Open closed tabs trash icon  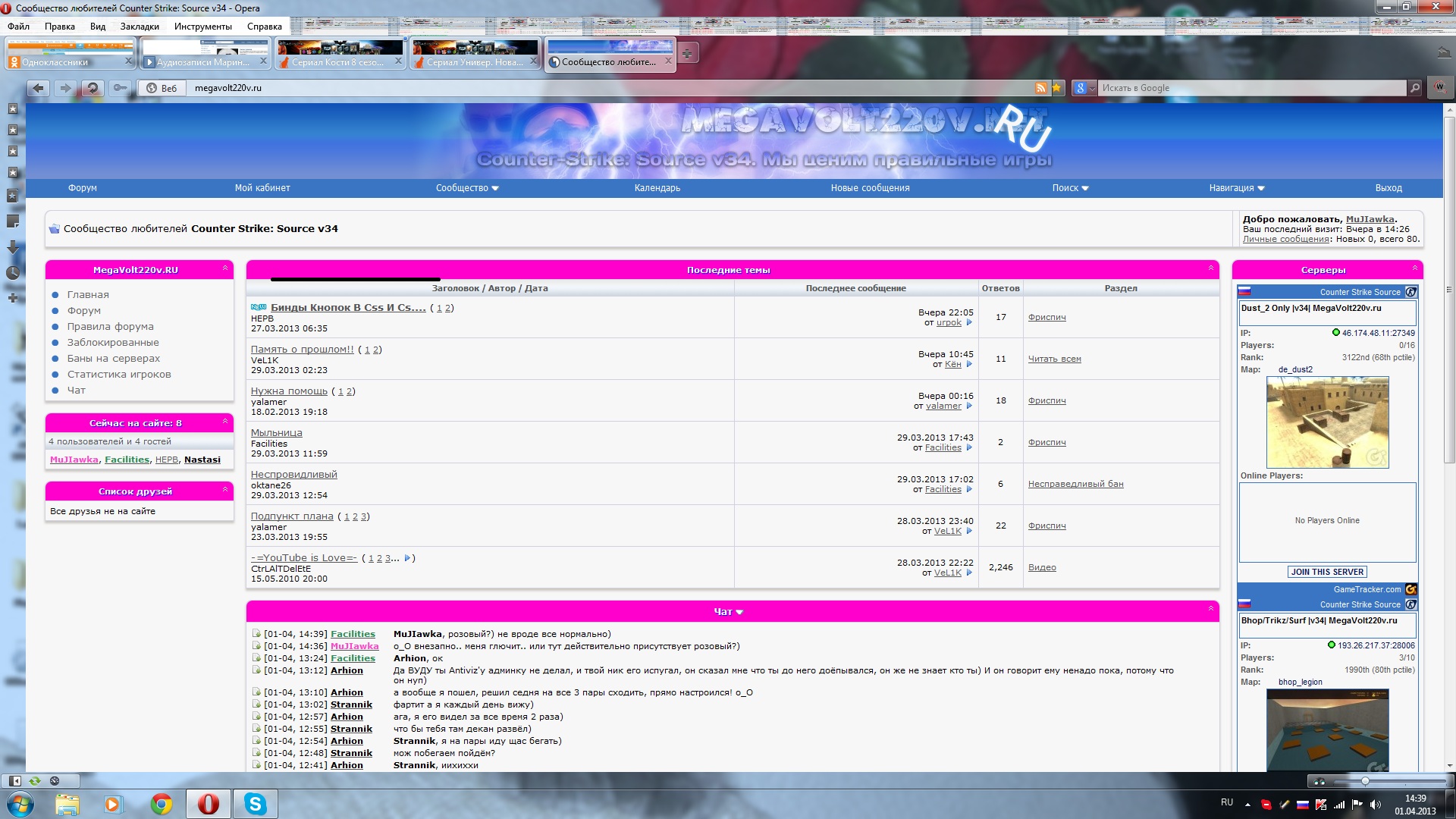pyautogui.click(x=1443, y=52)
